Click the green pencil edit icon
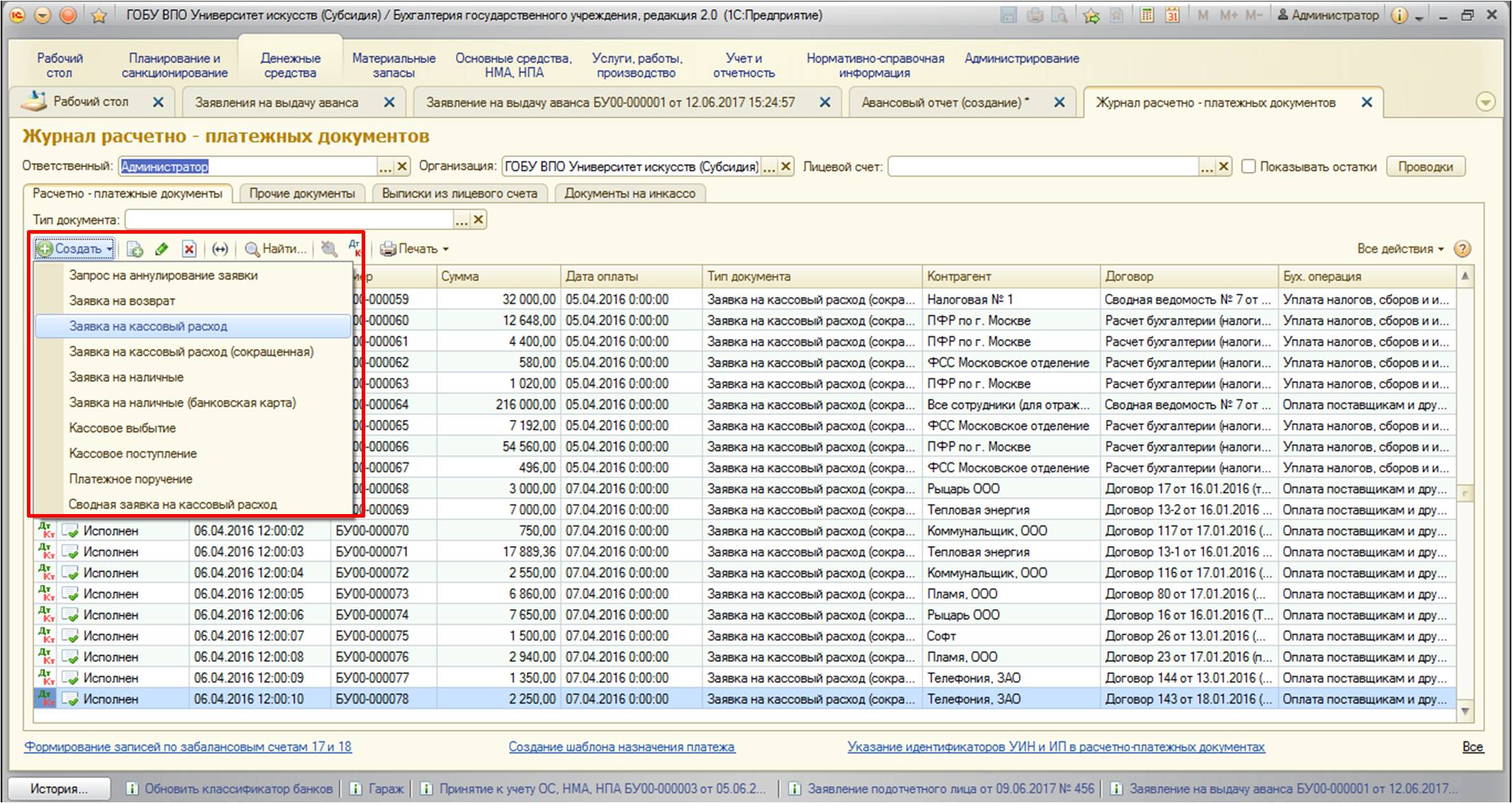The height and width of the screenshot is (803, 1512). [x=161, y=249]
